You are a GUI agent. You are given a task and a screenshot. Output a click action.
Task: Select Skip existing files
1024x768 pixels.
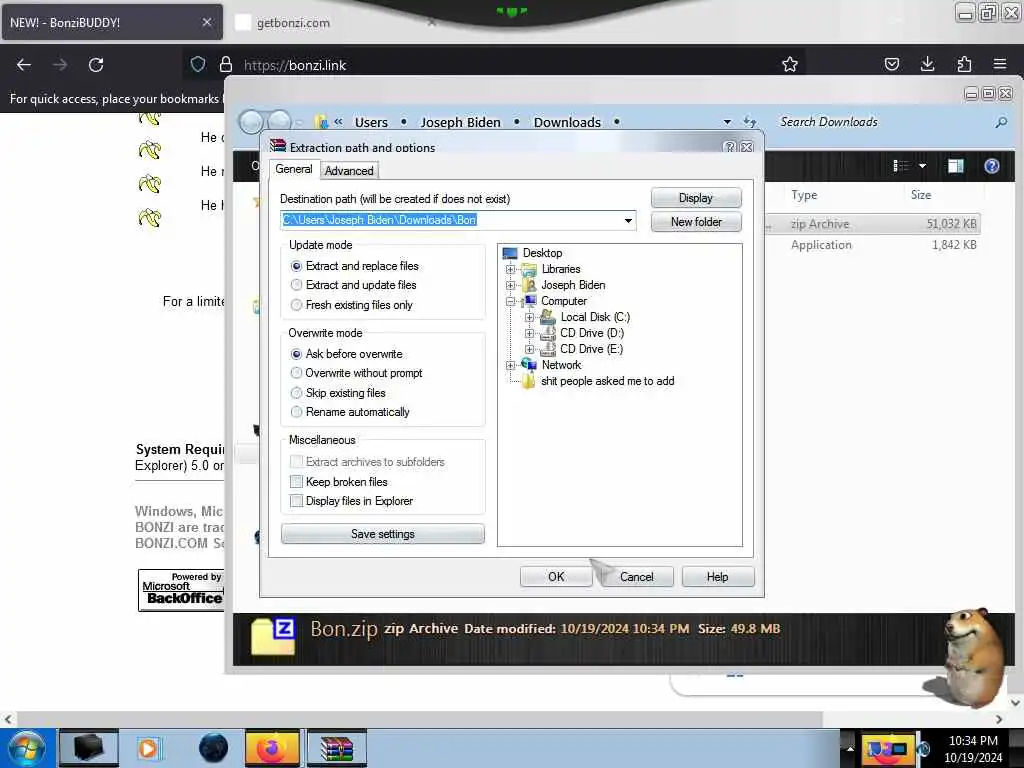pyautogui.click(x=296, y=392)
